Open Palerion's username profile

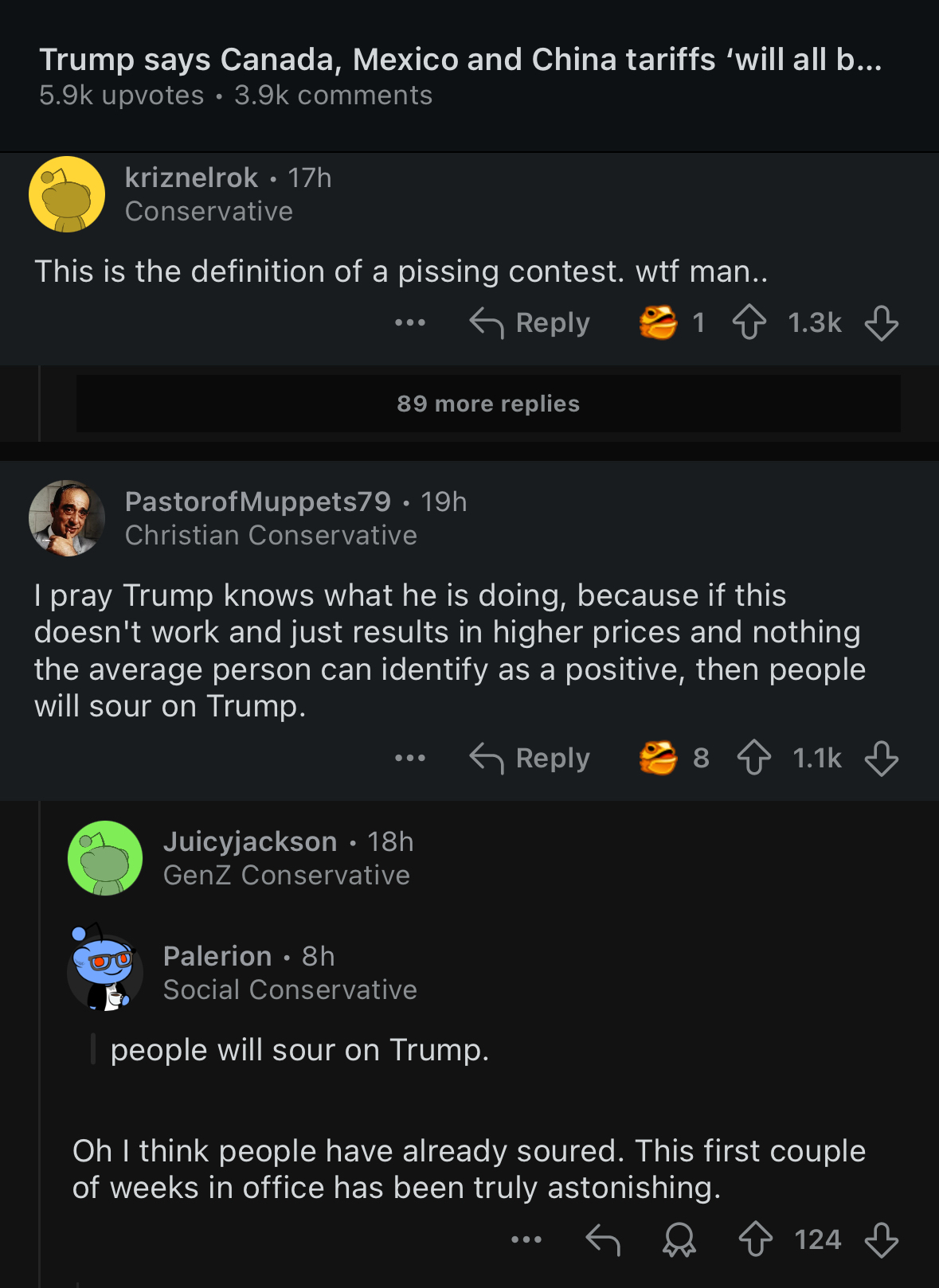(217, 956)
